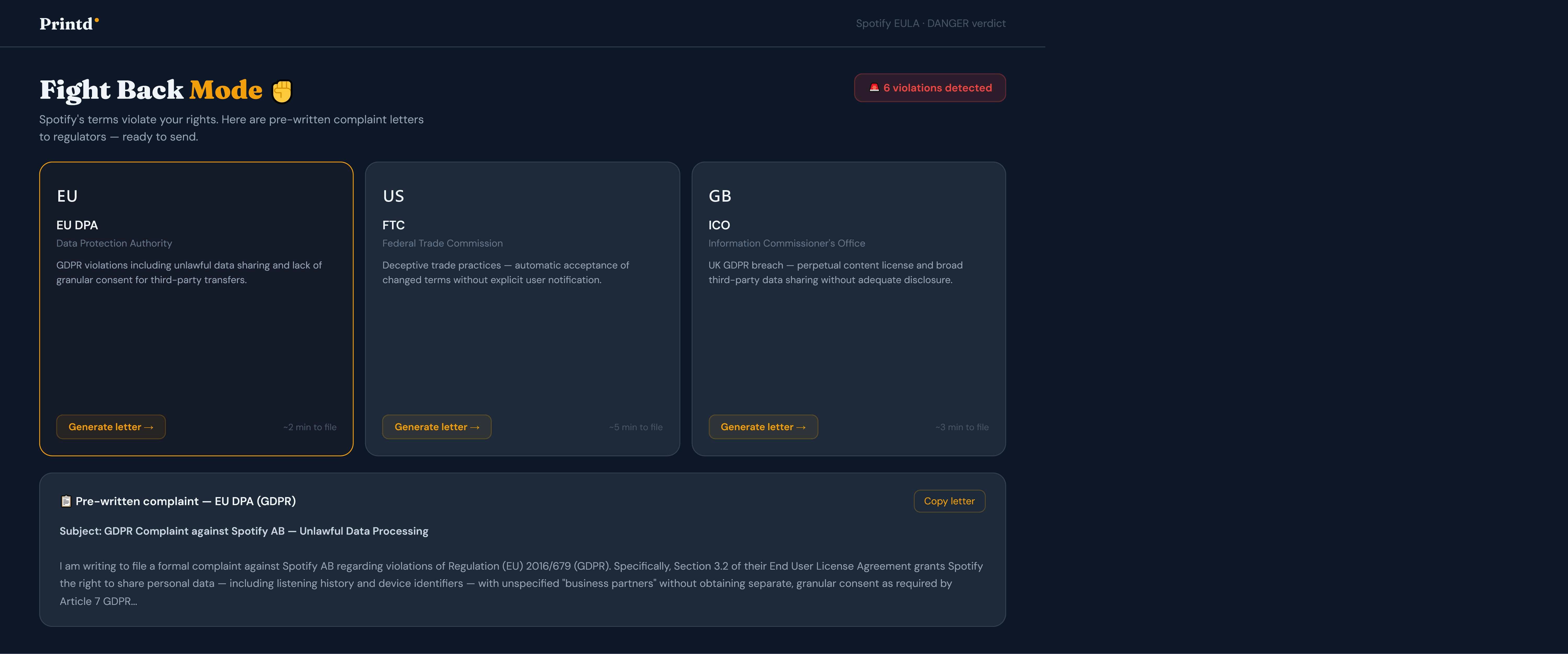The height and width of the screenshot is (654, 1568).
Task: Click the Copy letter button
Action: click(x=949, y=501)
